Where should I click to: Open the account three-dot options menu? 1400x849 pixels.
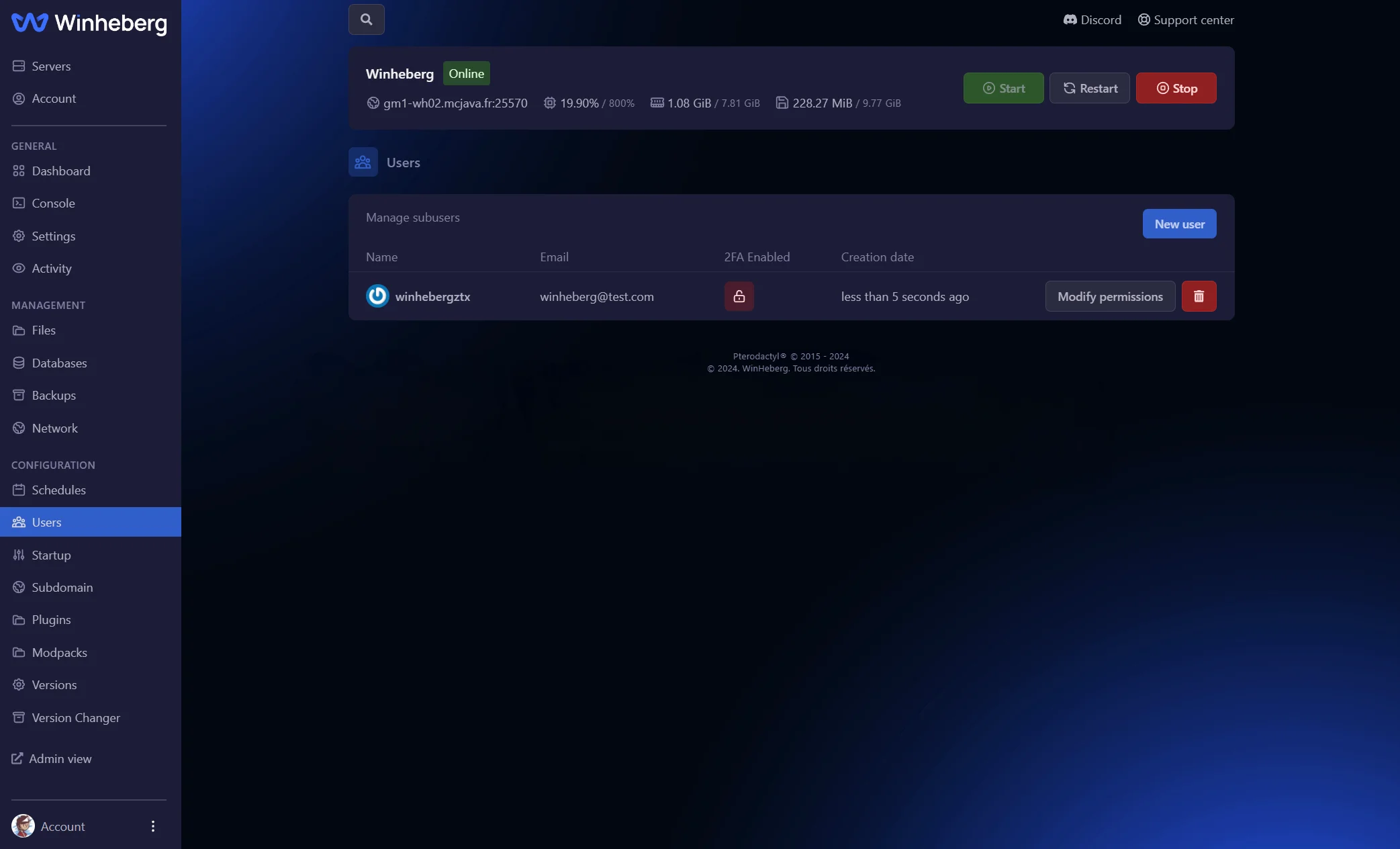[x=153, y=826]
